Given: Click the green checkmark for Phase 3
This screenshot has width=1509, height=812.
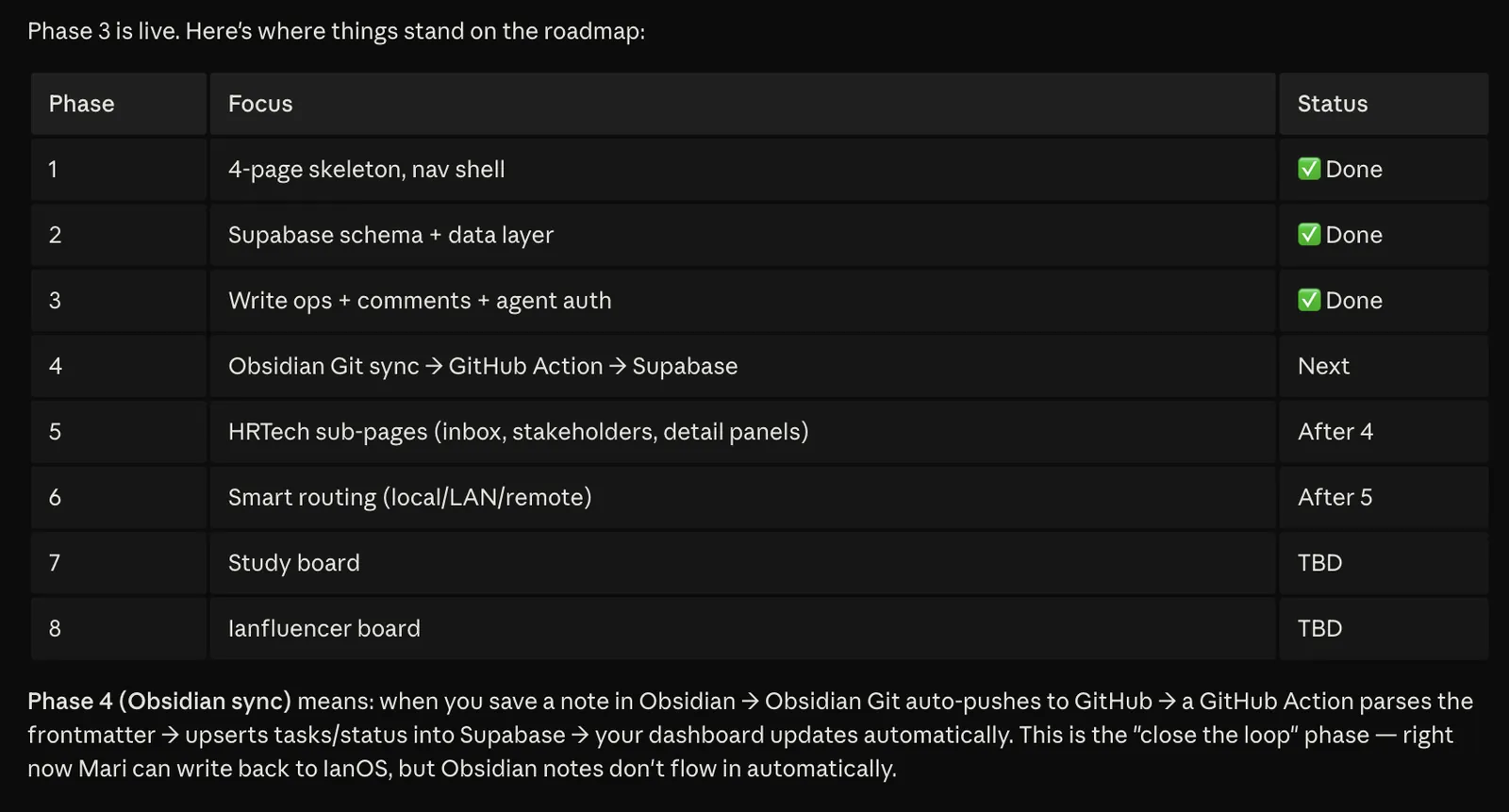Looking at the screenshot, I should 1308,300.
